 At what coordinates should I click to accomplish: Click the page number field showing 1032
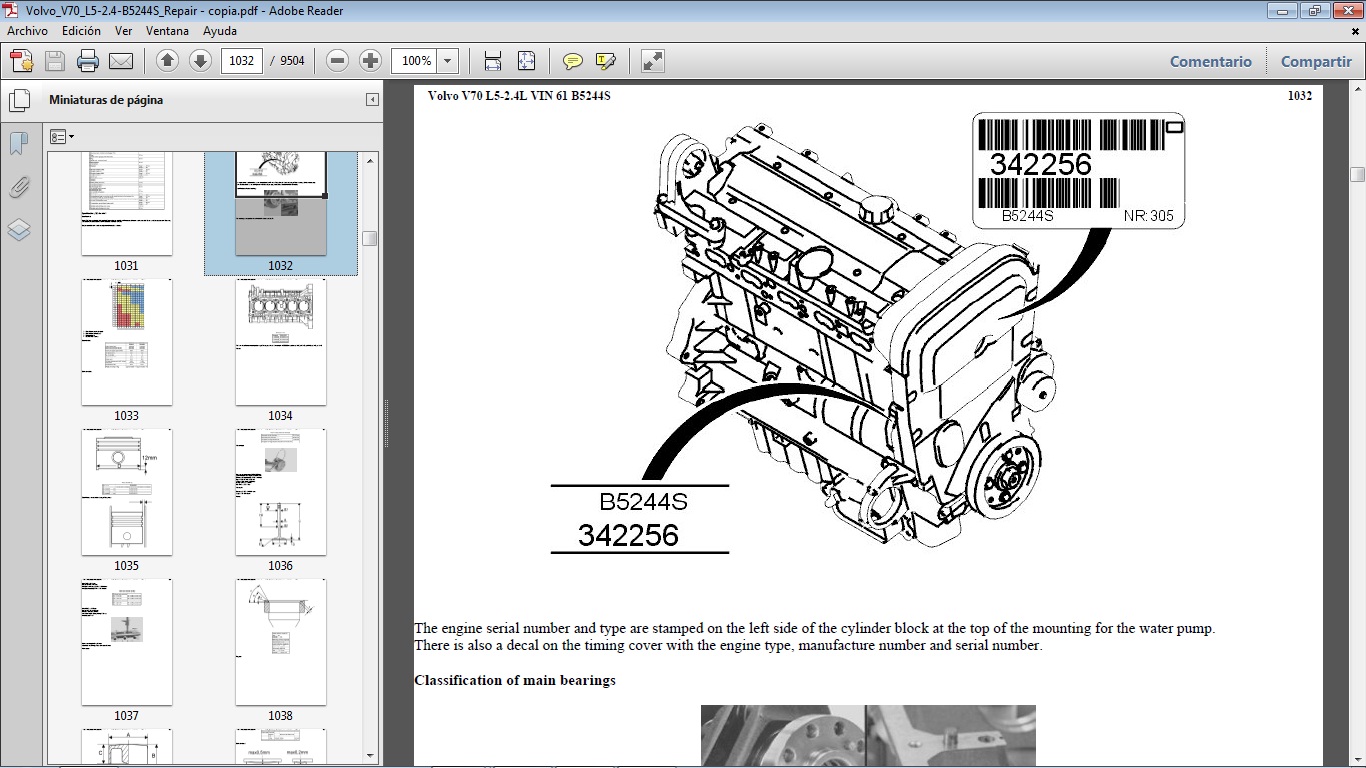[x=241, y=61]
